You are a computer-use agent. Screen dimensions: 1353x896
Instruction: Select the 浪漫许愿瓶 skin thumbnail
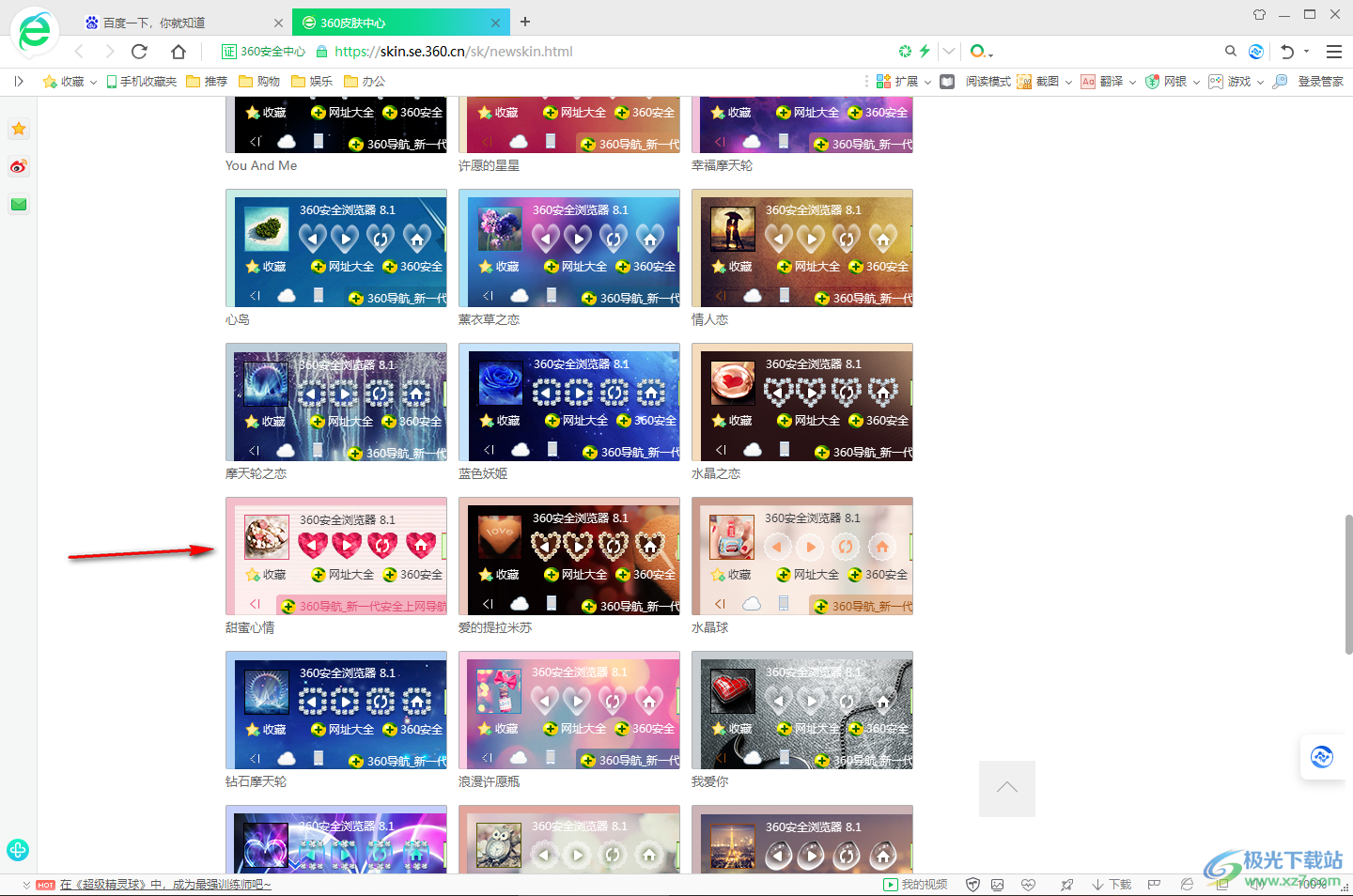coord(569,710)
